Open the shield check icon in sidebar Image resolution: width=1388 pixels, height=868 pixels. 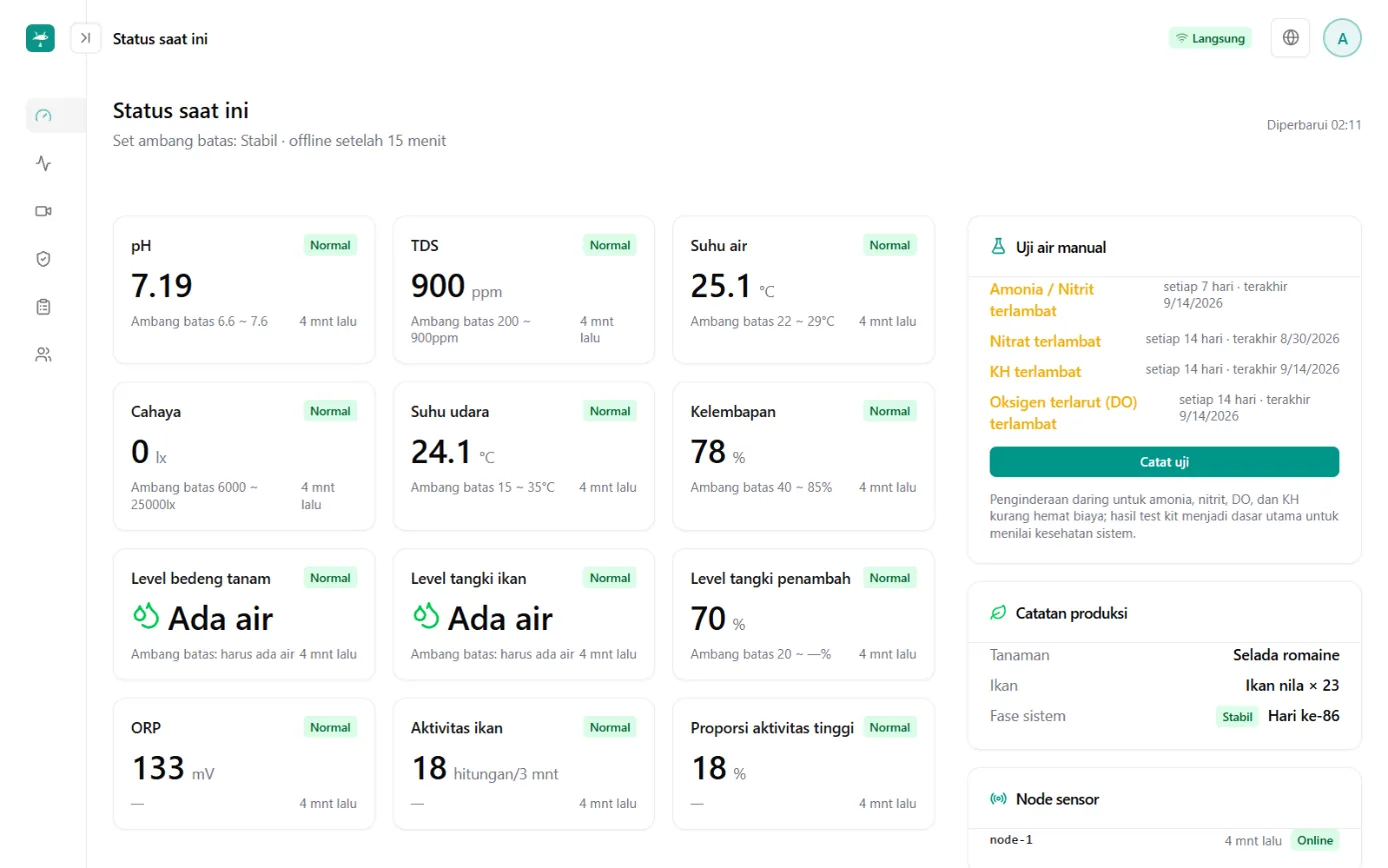pos(43,259)
